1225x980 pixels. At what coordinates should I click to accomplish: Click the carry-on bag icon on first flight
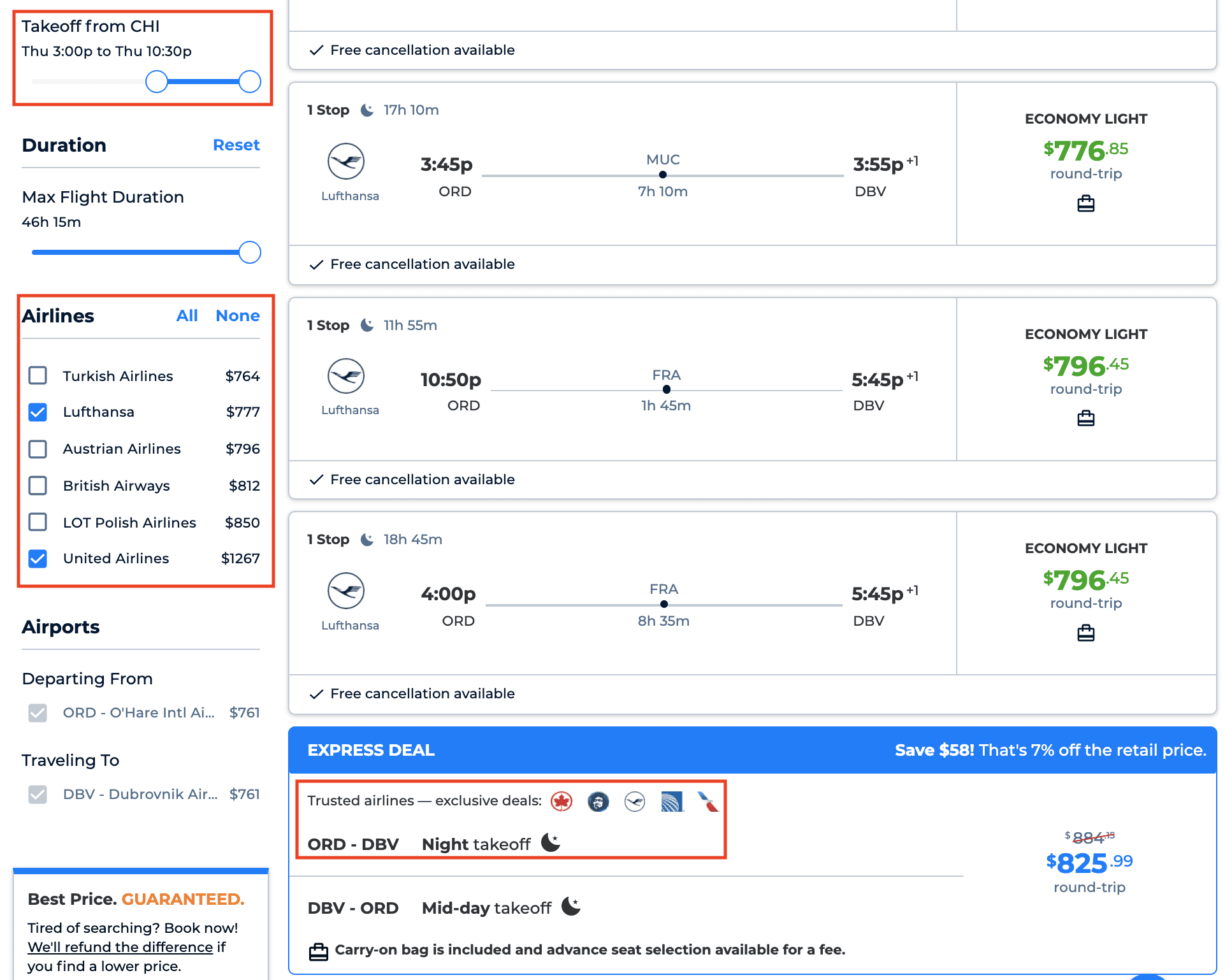pos(1085,203)
